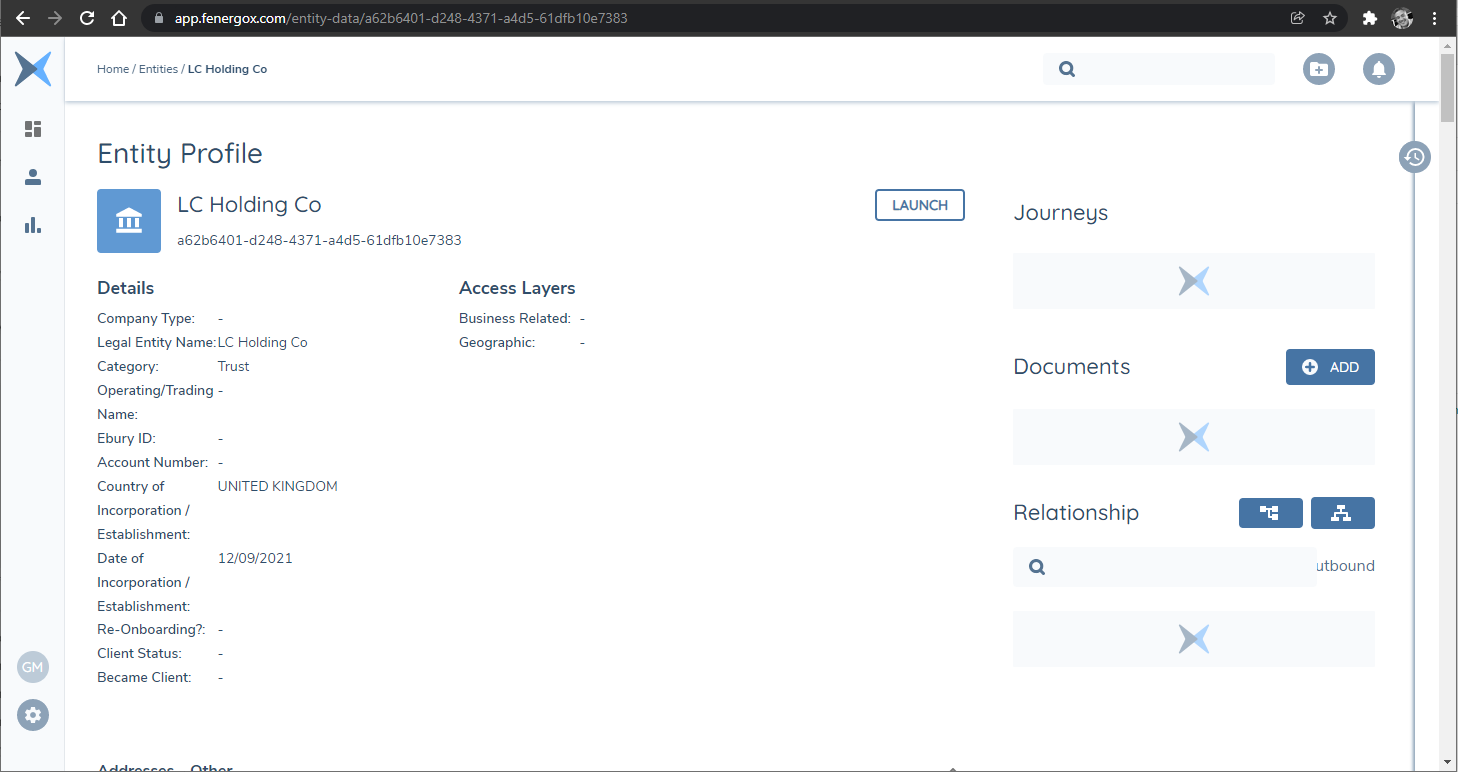This screenshot has height=772, width=1460.
Task: Navigate to Entities breadcrumb link
Action: (158, 69)
